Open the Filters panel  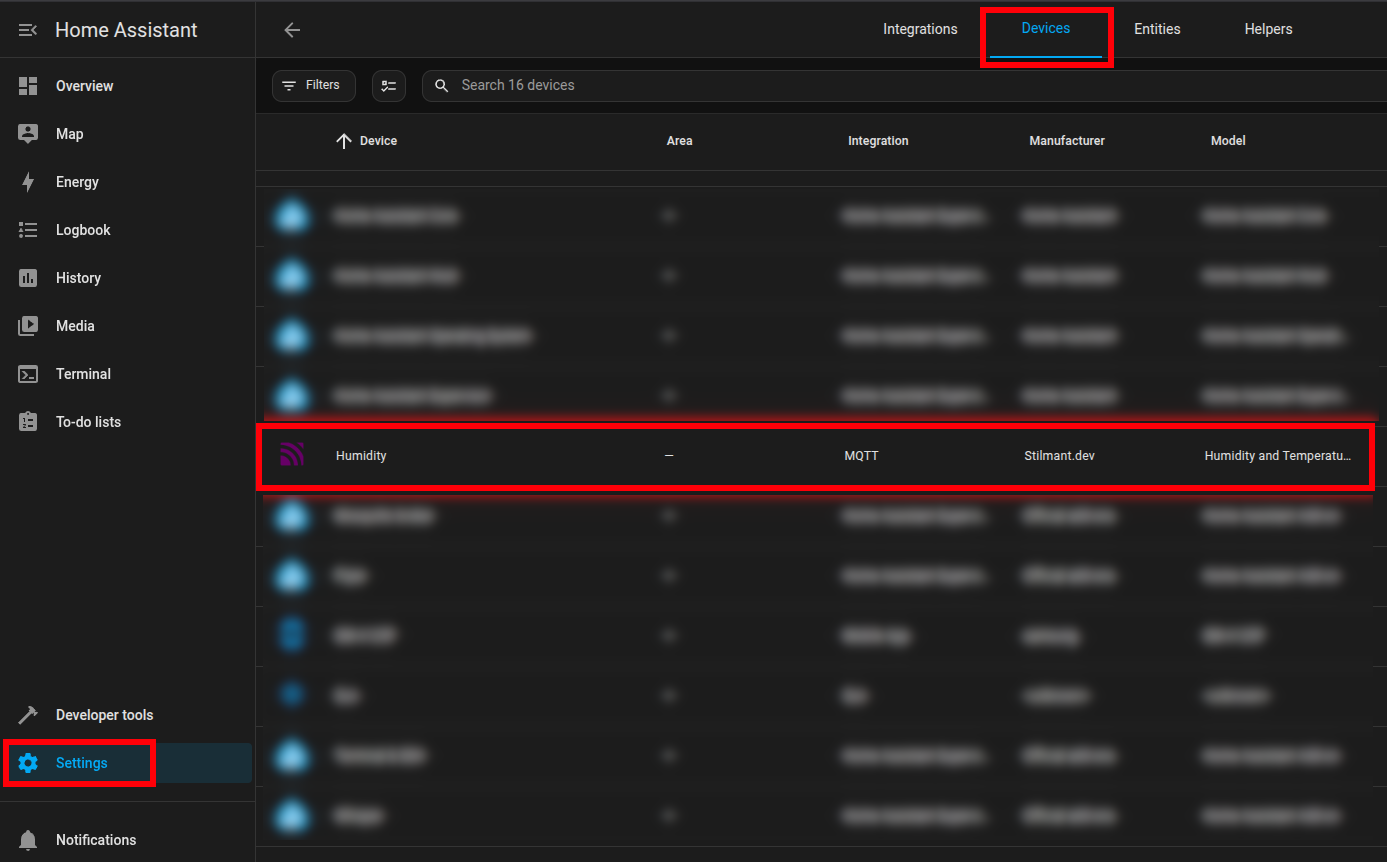point(313,86)
